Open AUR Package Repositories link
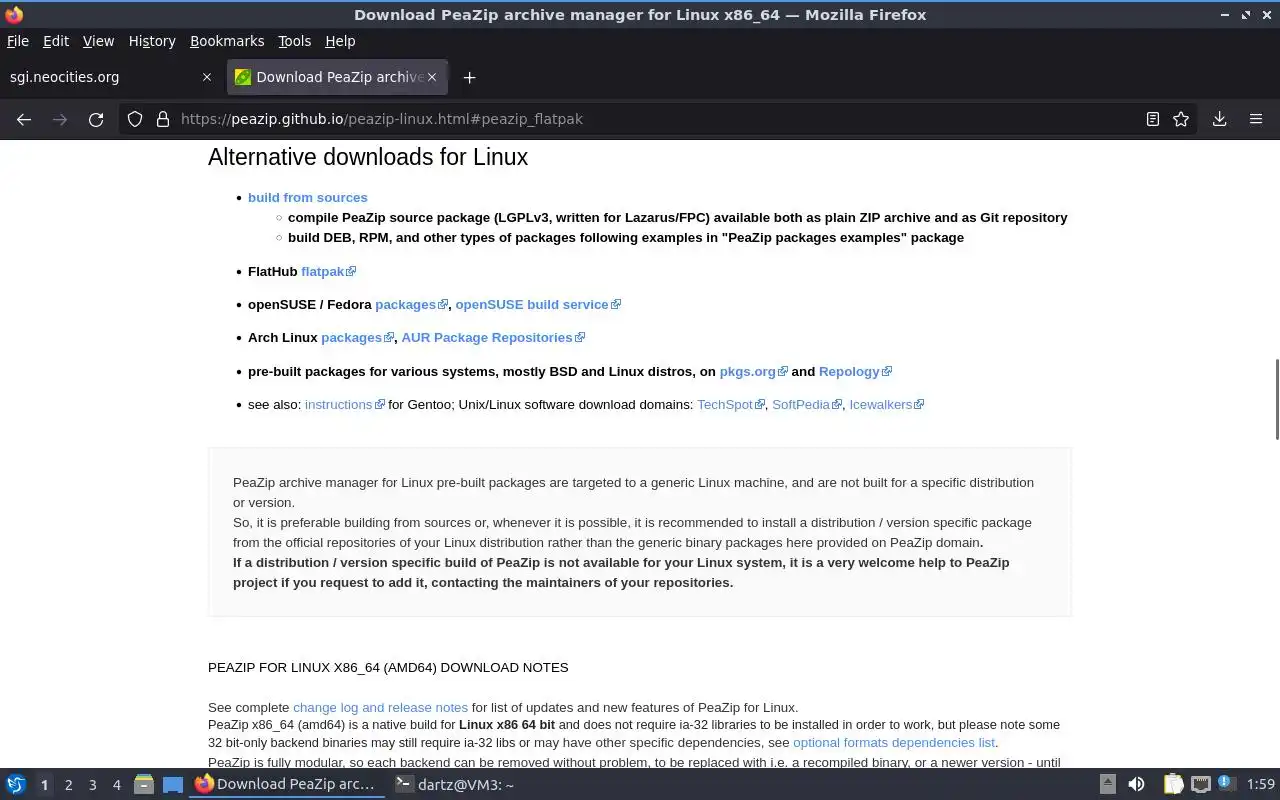 click(x=493, y=337)
